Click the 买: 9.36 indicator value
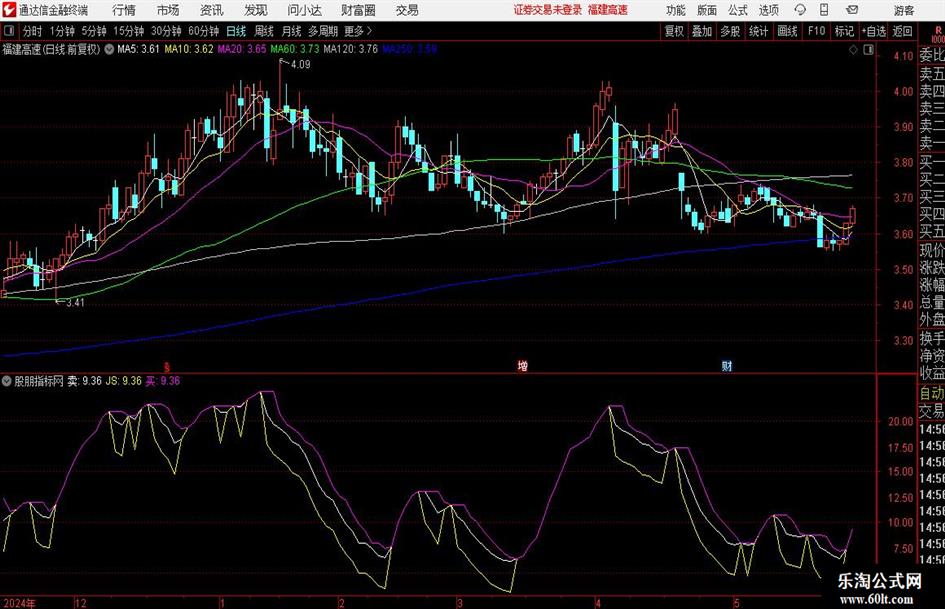 (163, 381)
